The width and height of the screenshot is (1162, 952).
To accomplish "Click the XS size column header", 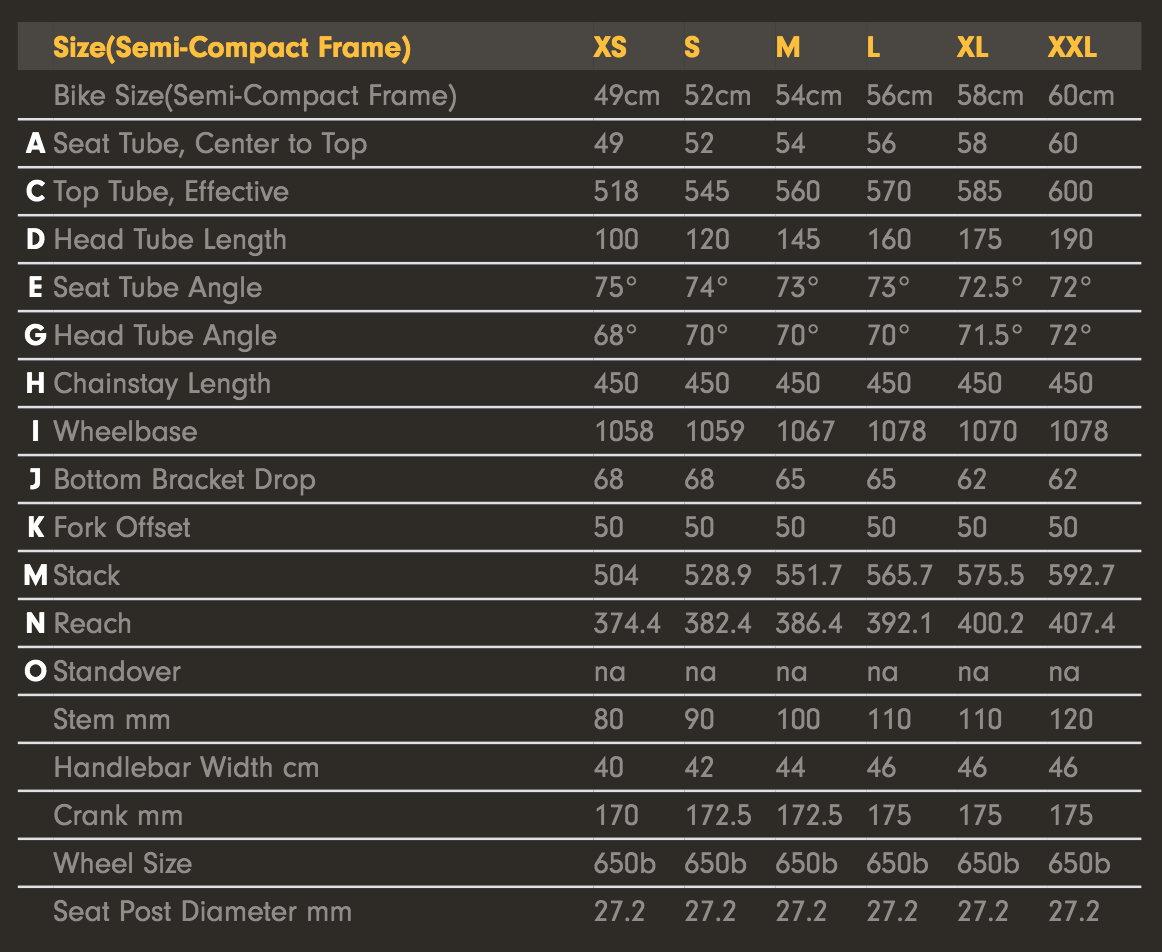I will coord(610,47).
